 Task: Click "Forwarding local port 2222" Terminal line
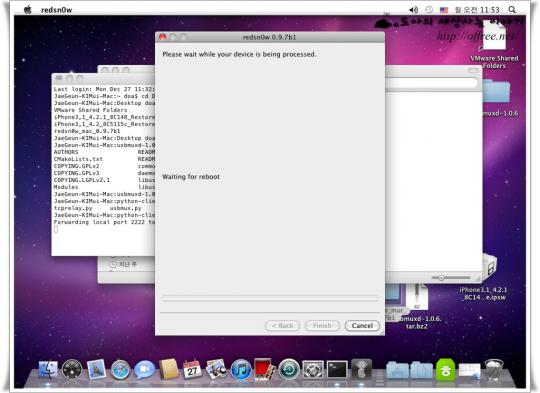tap(104, 222)
